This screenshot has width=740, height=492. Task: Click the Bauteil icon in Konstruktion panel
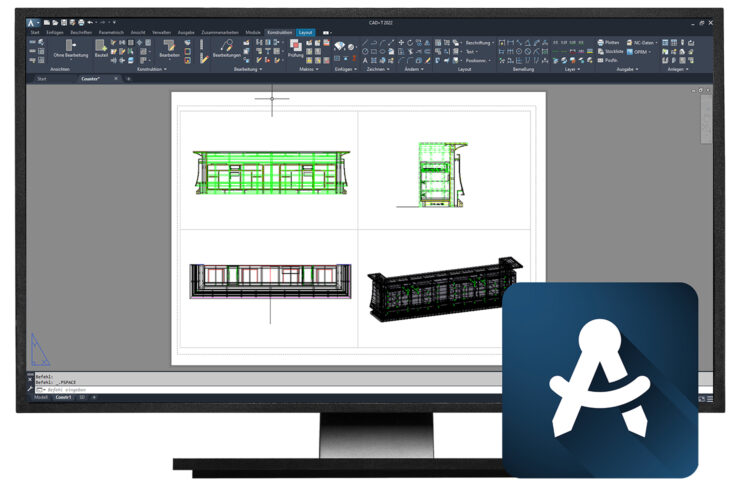pos(101,50)
